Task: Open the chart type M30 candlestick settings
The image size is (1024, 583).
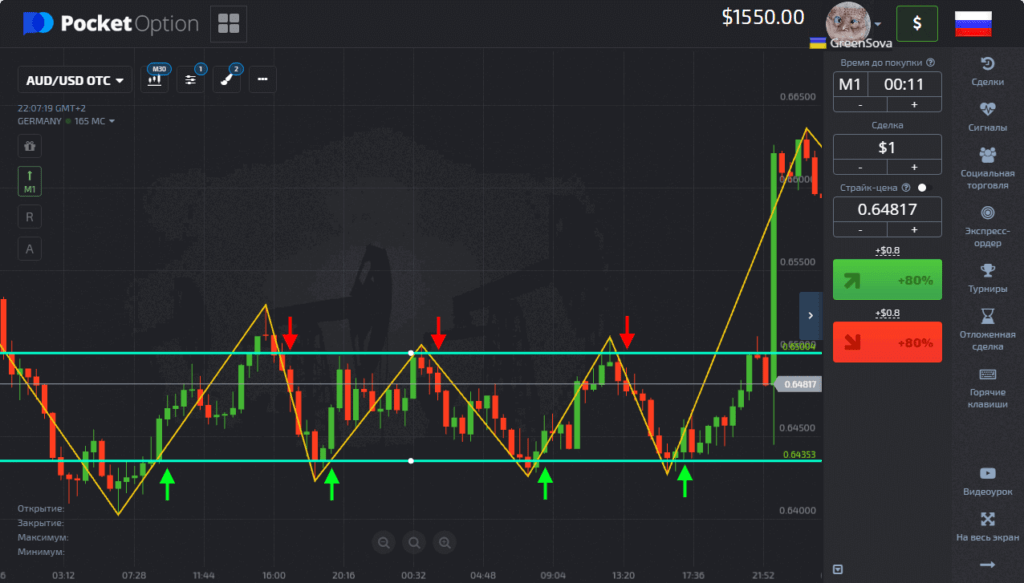Action: click(x=156, y=79)
